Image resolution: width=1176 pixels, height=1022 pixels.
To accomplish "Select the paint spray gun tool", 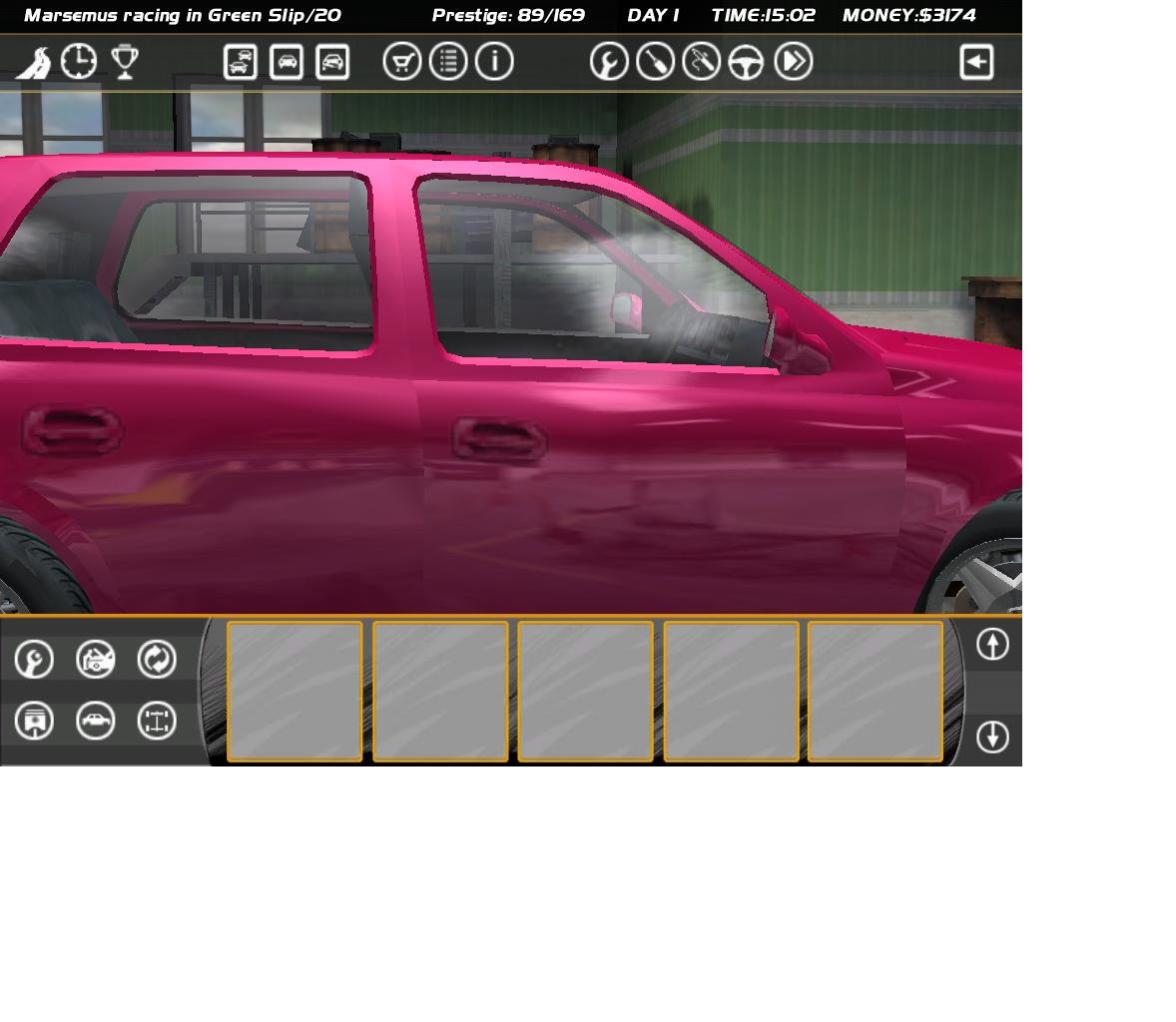I will click(701, 62).
